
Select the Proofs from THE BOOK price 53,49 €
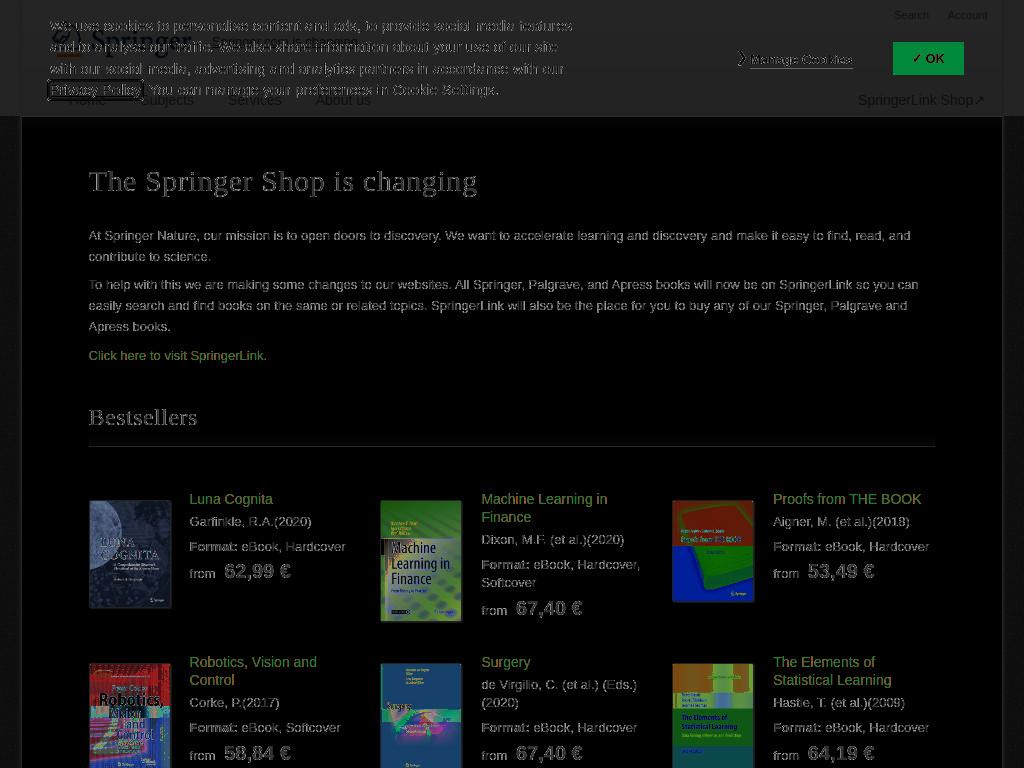[x=840, y=571]
